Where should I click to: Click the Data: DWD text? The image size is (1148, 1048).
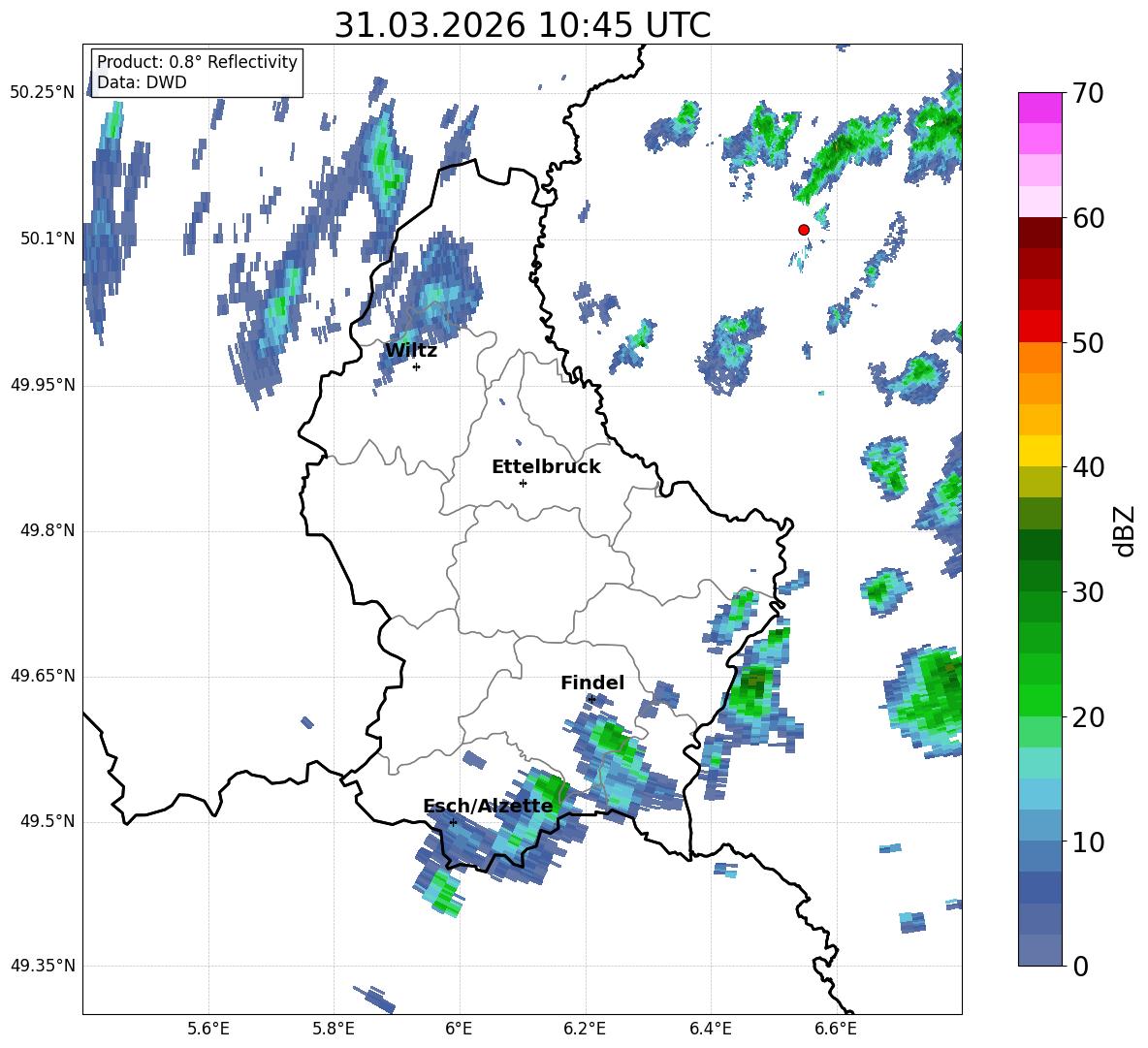click(142, 82)
